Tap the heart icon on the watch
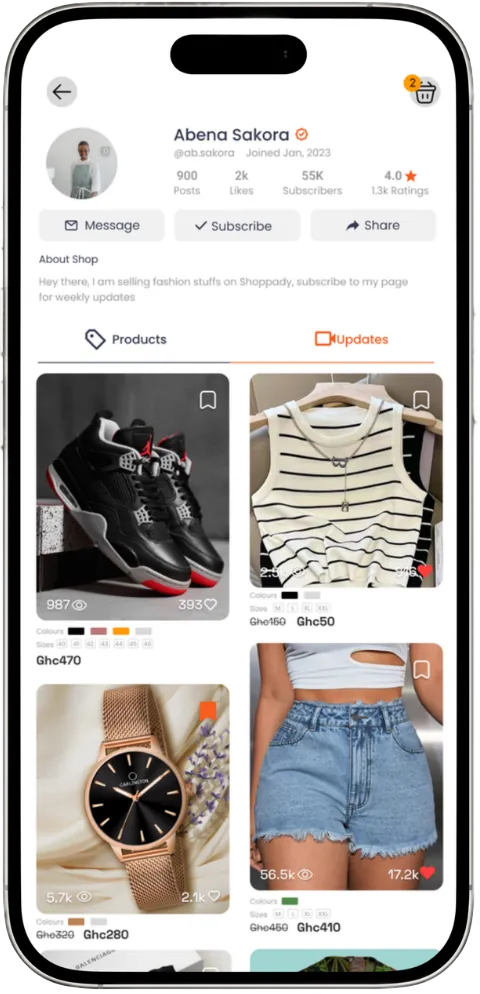Image resolution: width=480 pixels, height=994 pixels. click(214, 896)
